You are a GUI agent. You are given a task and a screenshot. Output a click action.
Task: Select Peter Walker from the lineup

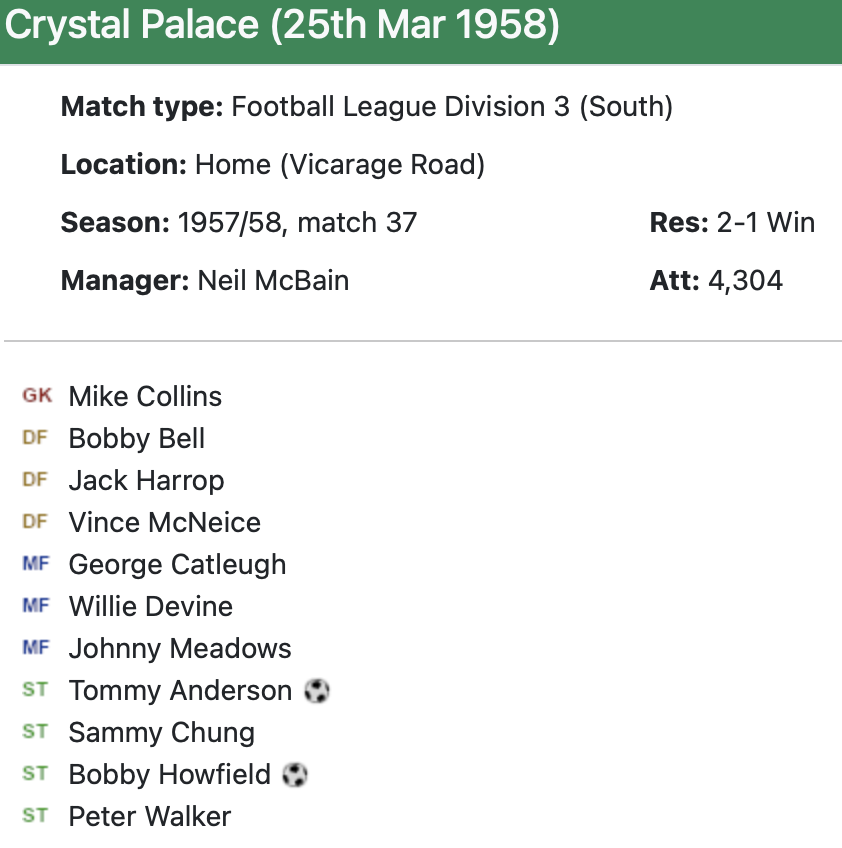149,816
